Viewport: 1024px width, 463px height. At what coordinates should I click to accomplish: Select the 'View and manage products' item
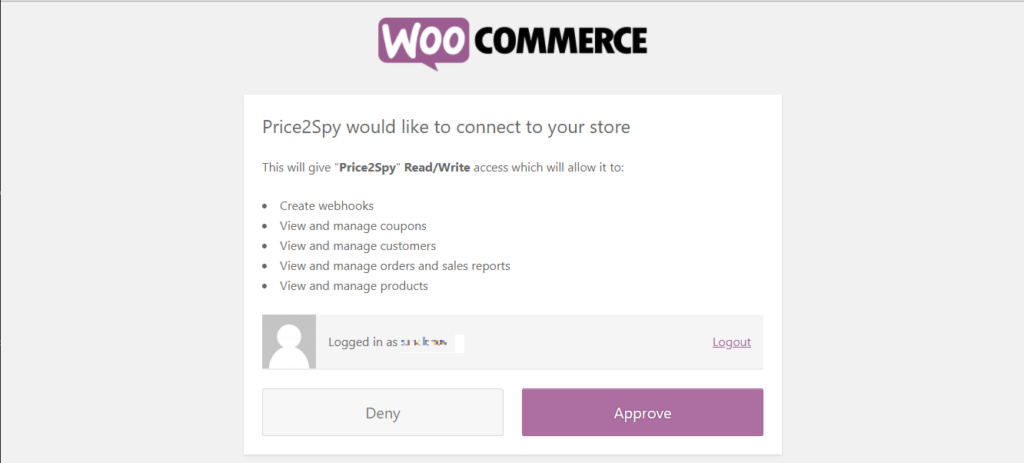tap(353, 286)
